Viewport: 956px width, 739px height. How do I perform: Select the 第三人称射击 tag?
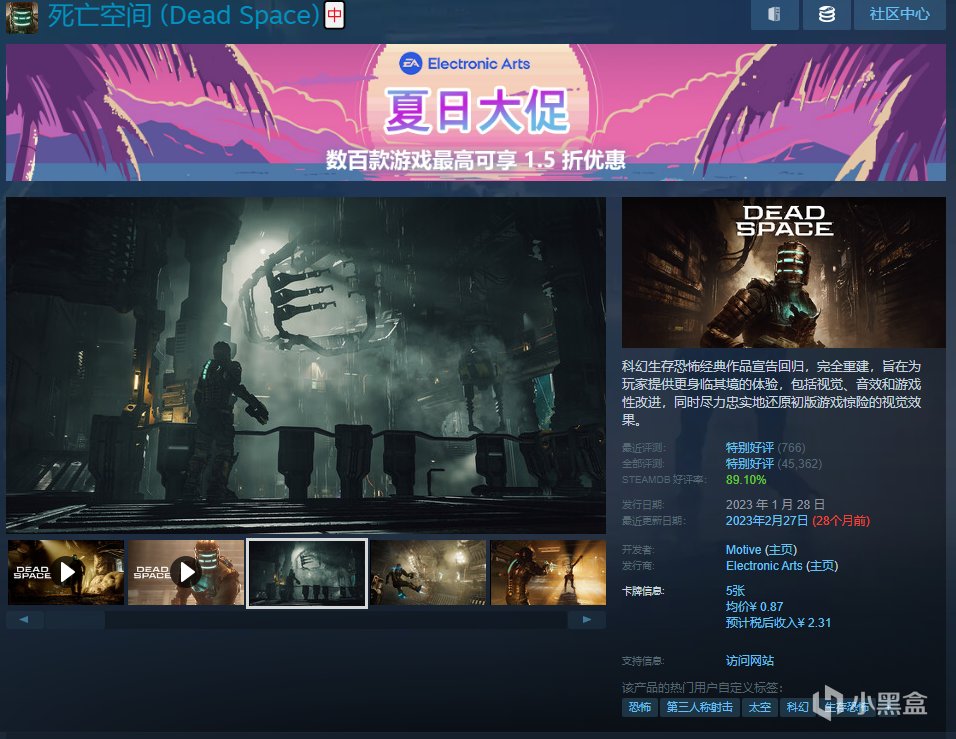click(x=699, y=707)
